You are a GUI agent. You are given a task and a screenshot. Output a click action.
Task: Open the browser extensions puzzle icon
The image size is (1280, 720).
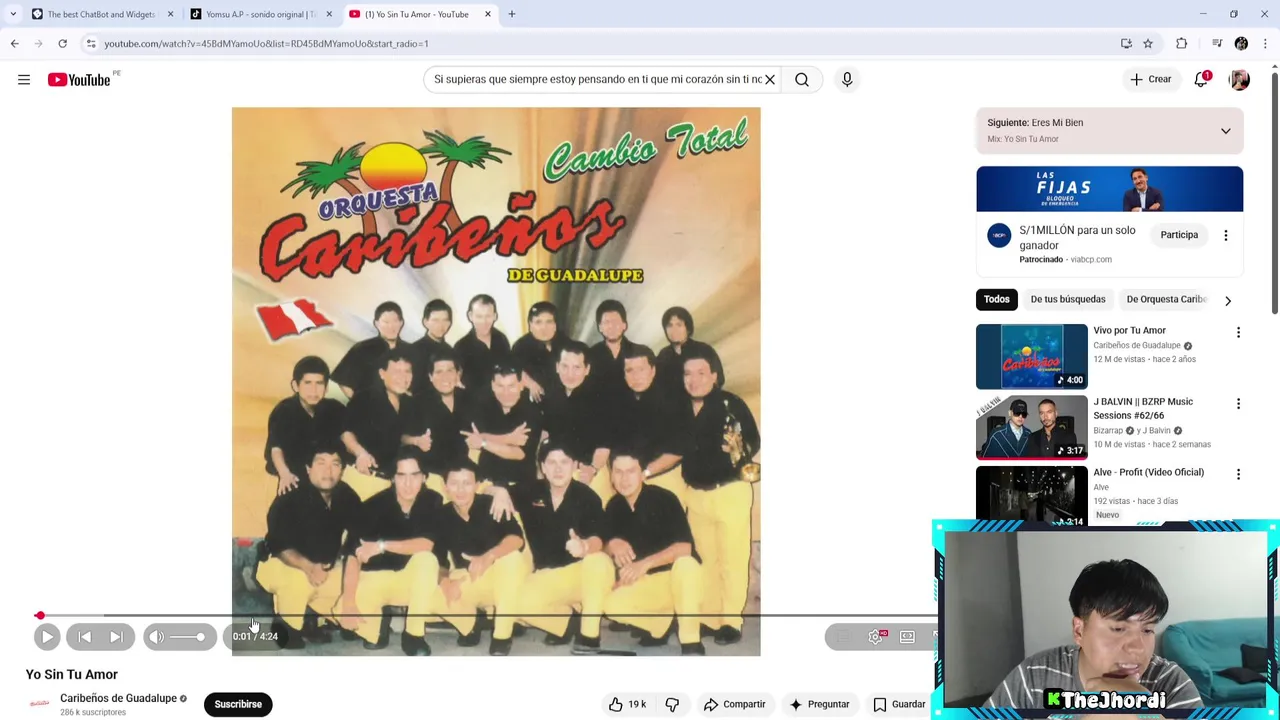1181,44
